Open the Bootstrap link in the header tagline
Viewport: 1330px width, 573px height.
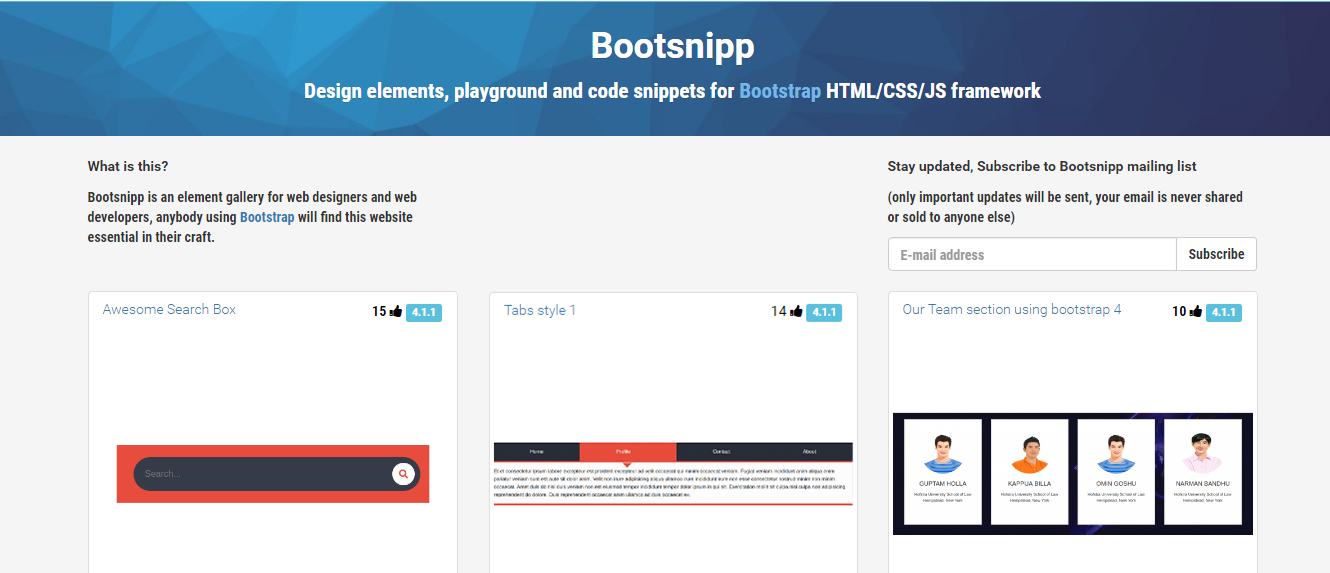point(780,91)
